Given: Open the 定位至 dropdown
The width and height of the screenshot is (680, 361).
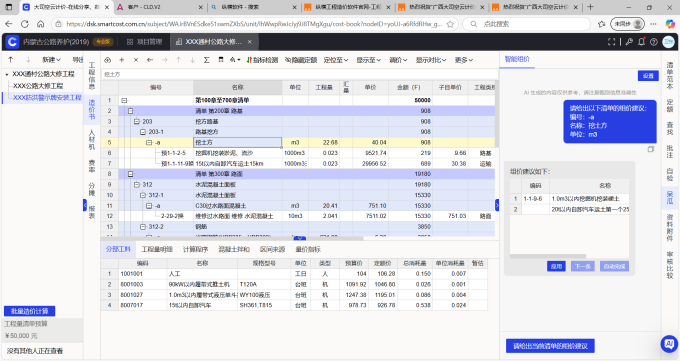Looking at the screenshot, I should tap(336, 60).
